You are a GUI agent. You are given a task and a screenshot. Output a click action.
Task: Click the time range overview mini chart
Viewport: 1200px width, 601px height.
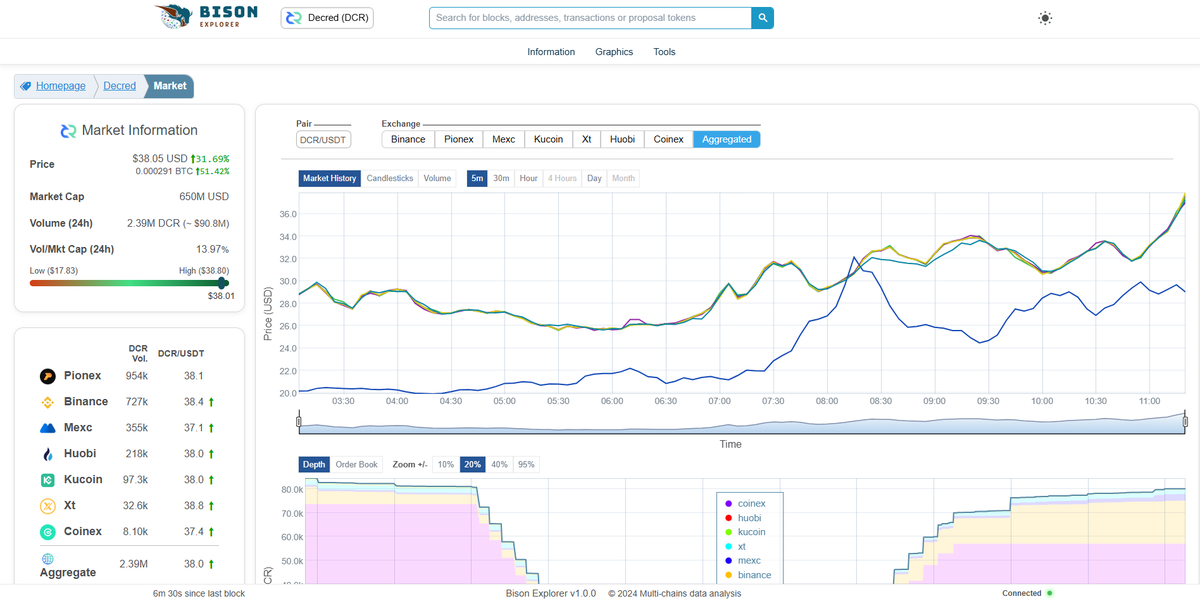point(742,423)
